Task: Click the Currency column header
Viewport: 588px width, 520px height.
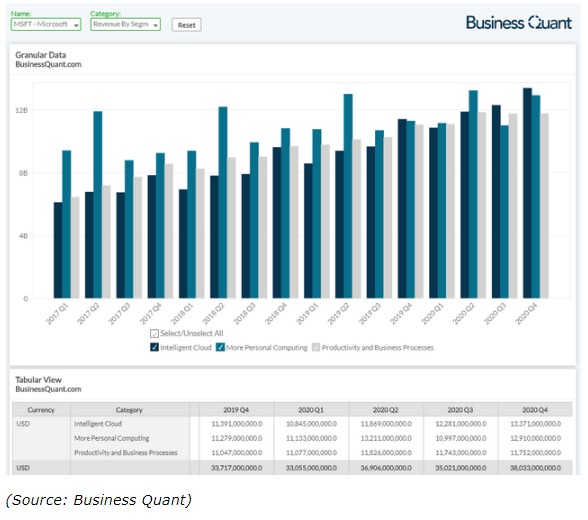Action: tap(41, 410)
